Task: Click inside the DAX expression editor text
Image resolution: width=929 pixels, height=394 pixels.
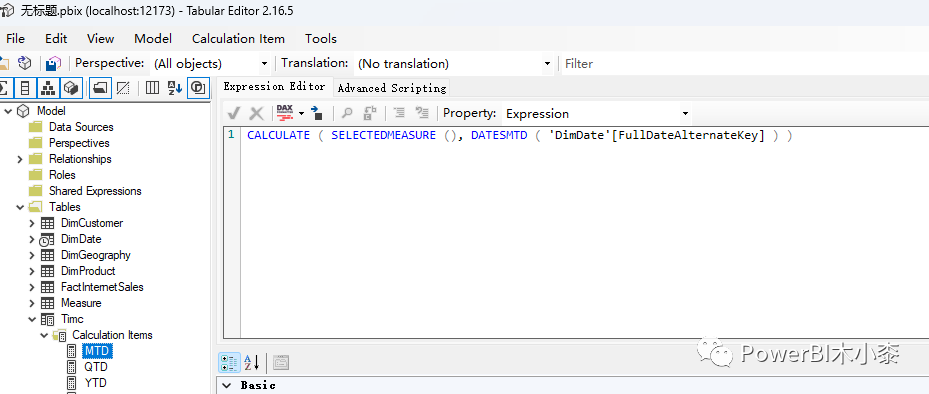Action: (x=519, y=135)
